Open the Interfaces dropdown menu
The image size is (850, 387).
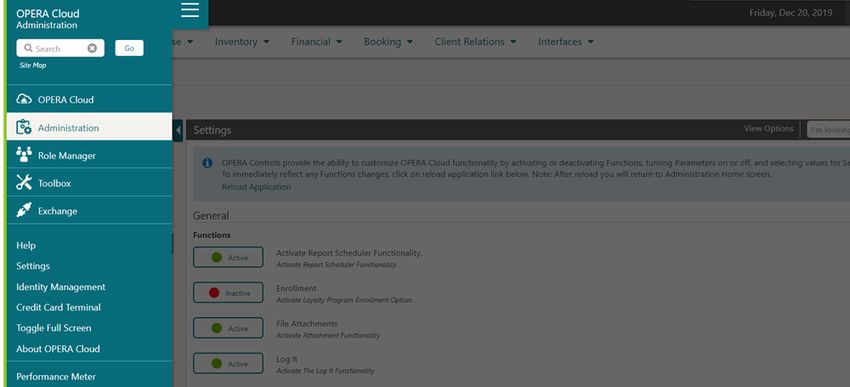tap(565, 42)
